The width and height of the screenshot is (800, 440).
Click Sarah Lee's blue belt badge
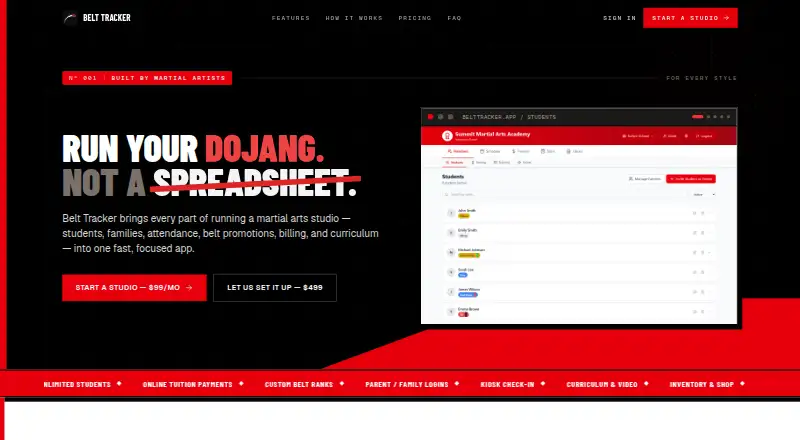coord(463,275)
